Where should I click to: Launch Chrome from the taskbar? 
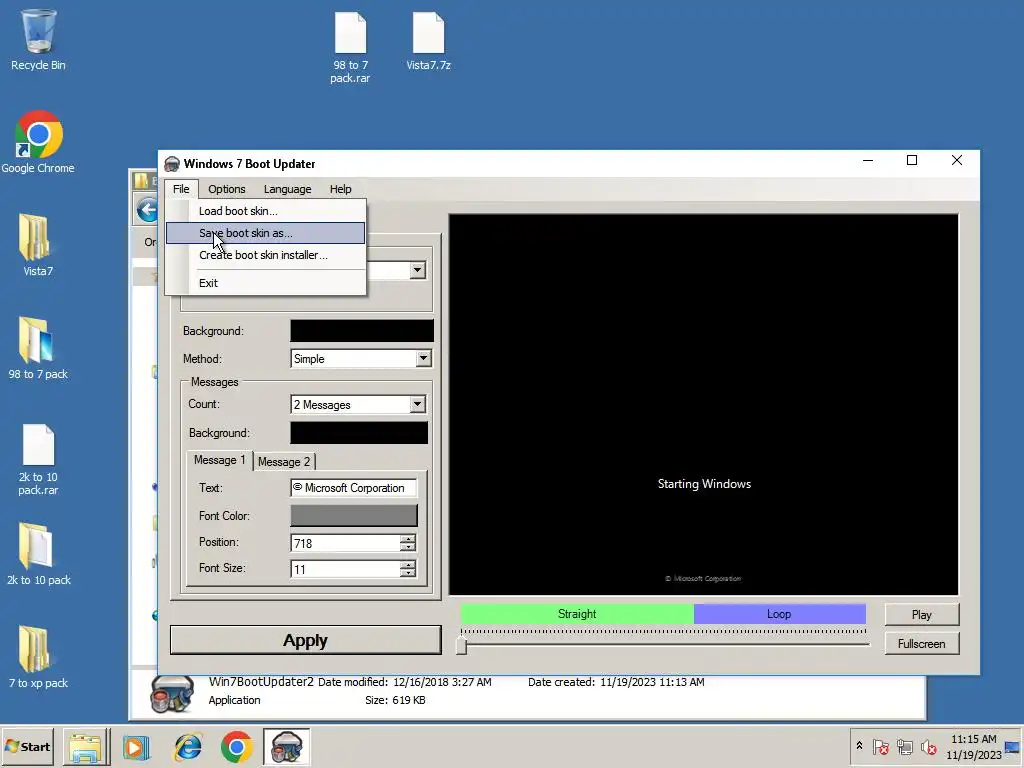point(236,746)
